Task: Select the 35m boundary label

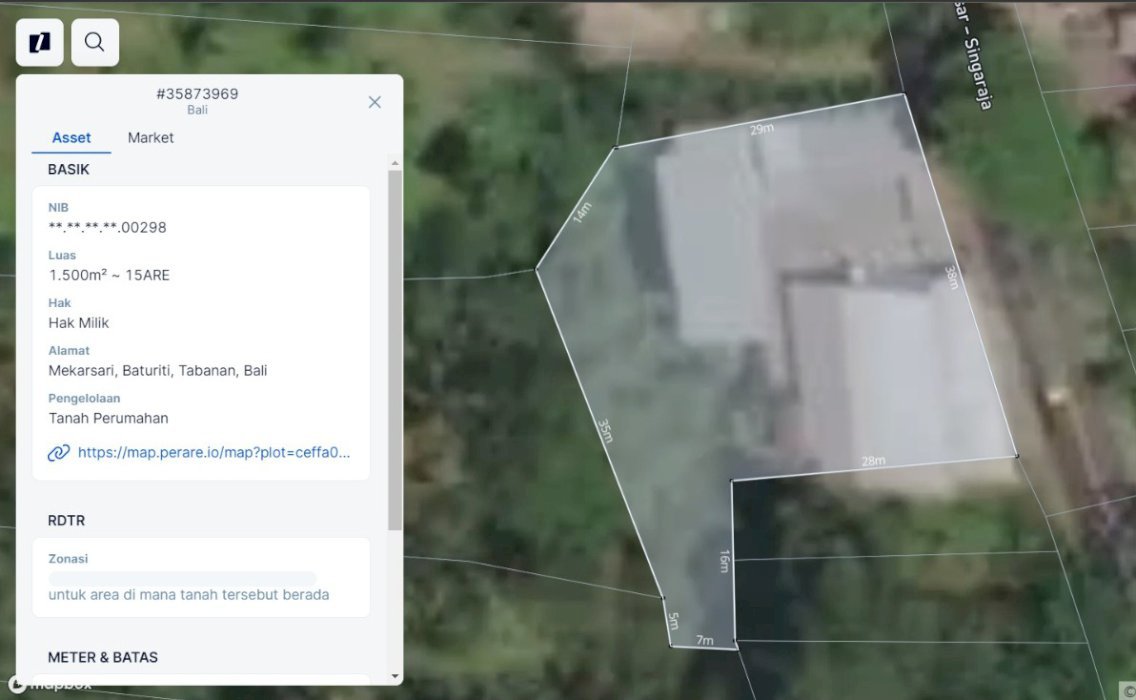Action: 604,430
